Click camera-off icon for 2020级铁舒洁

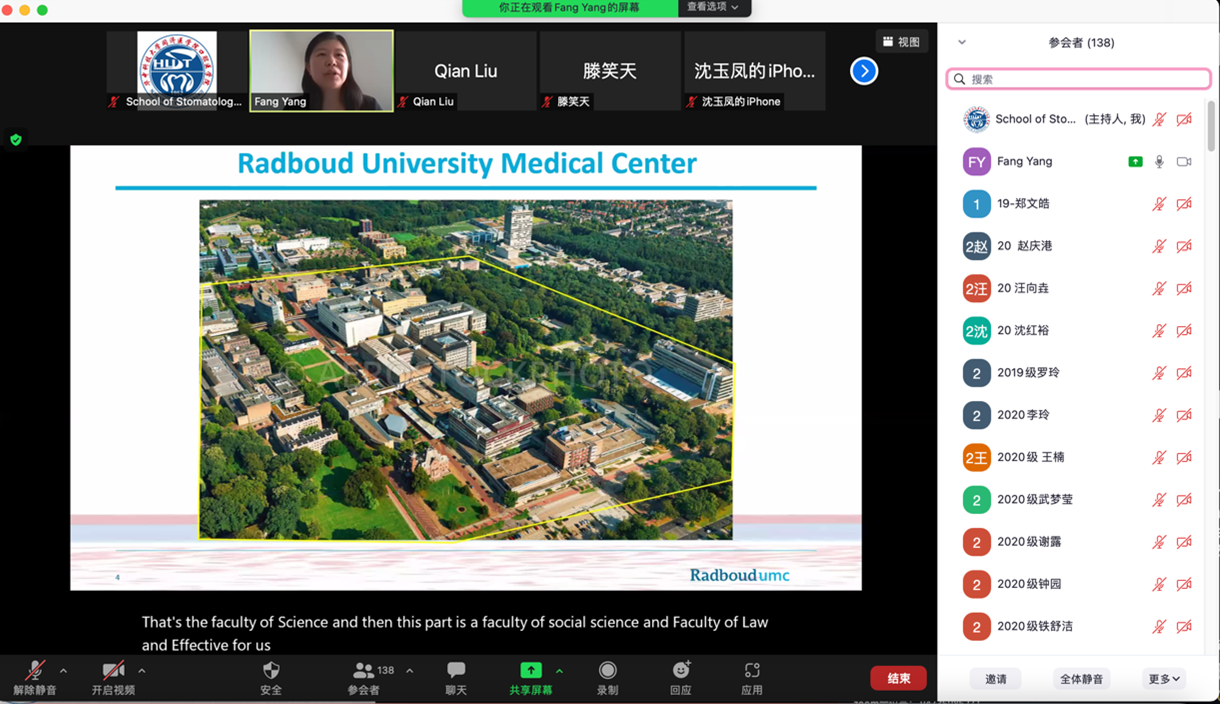pyautogui.click(x=1184, y=627)
